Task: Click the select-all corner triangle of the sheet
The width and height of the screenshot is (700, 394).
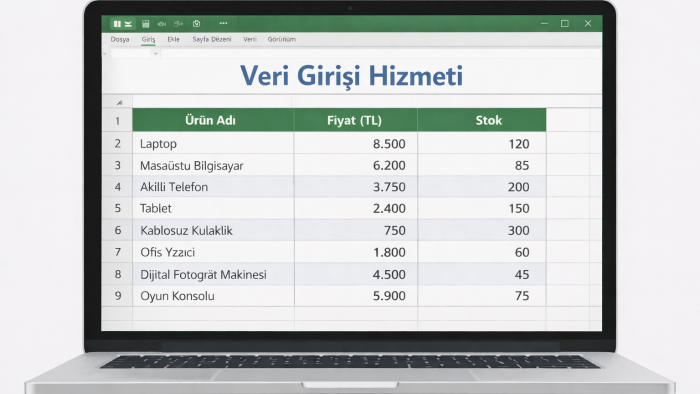Action: point(119,103)
